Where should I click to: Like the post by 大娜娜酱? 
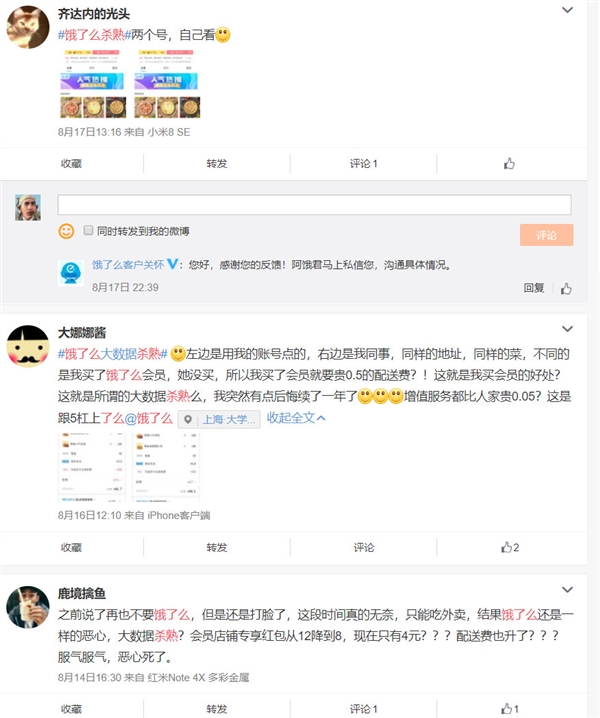pos(510,547)
